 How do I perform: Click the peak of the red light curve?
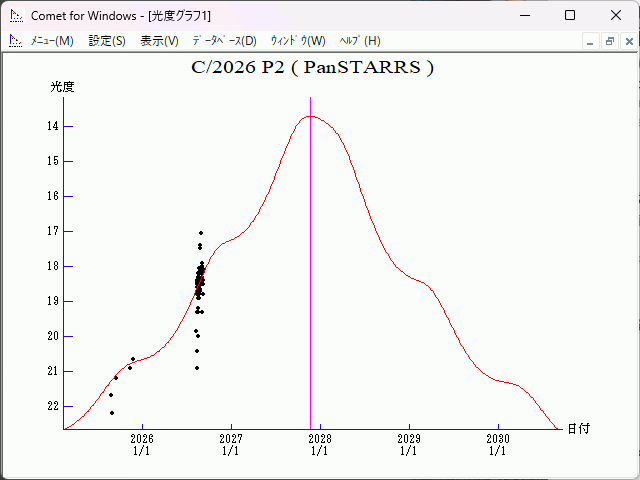point(311,116)
